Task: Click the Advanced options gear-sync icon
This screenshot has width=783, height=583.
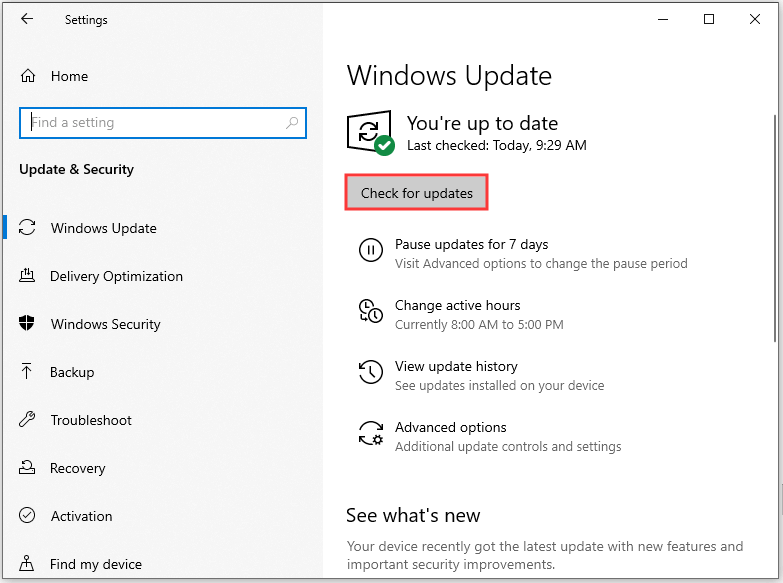Action: click(x=371, y=433)
